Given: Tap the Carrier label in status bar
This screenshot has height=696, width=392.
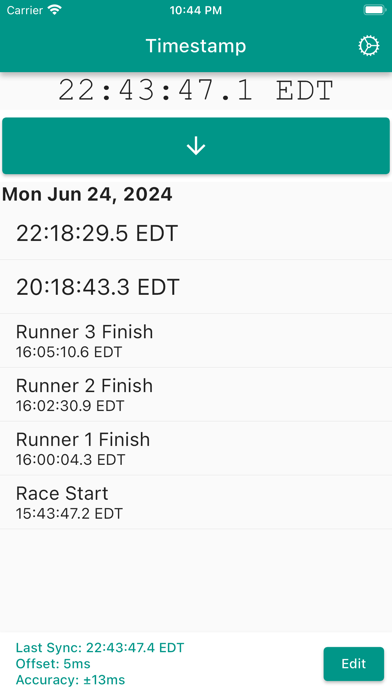Looking at the screenshot, I should [24, 10].
